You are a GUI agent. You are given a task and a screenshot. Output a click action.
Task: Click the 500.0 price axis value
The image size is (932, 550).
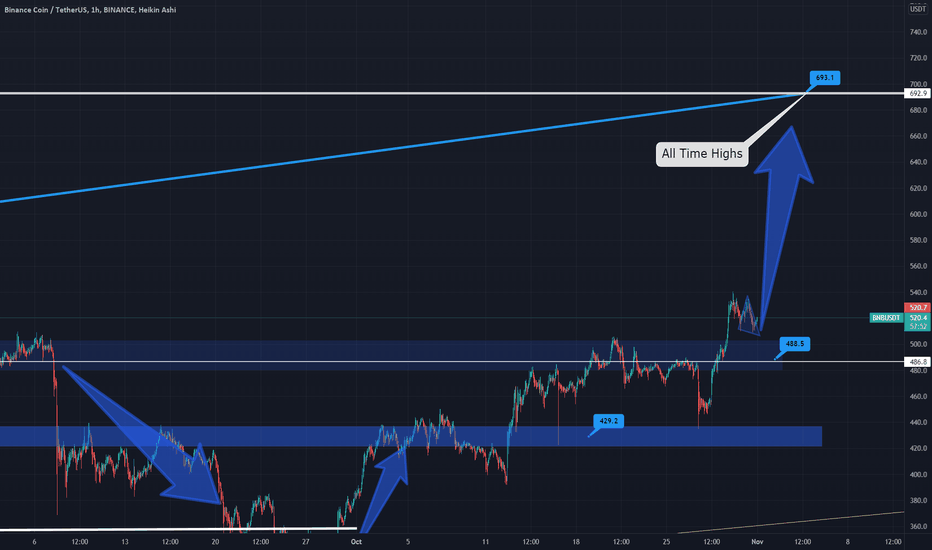tap(918, 344)
